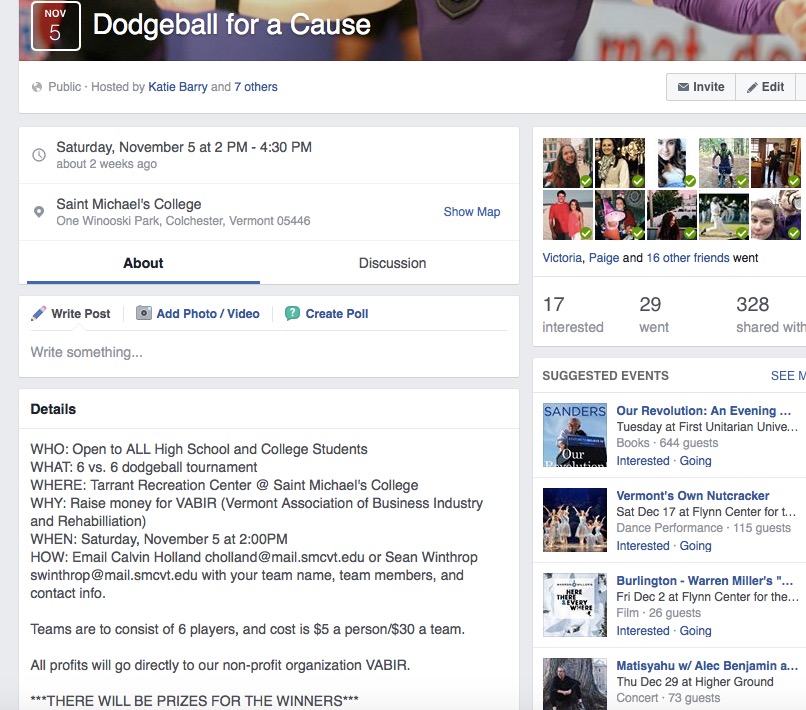Open Katie Barry's profile link
The image size is (806, 710).
click(x=178, y=87)
